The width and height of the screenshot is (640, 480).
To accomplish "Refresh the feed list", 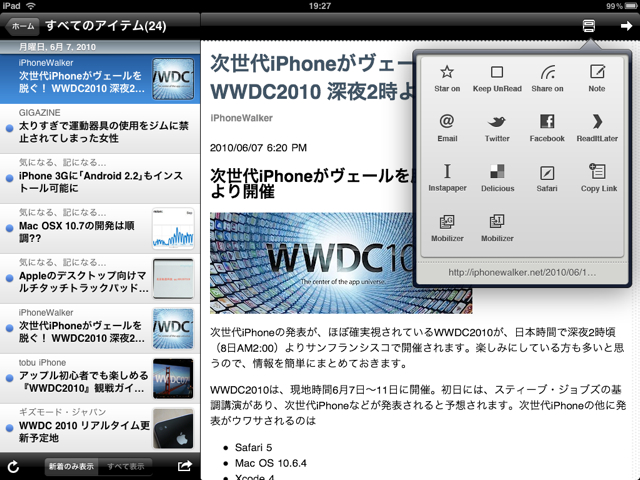I will (14, 466).
